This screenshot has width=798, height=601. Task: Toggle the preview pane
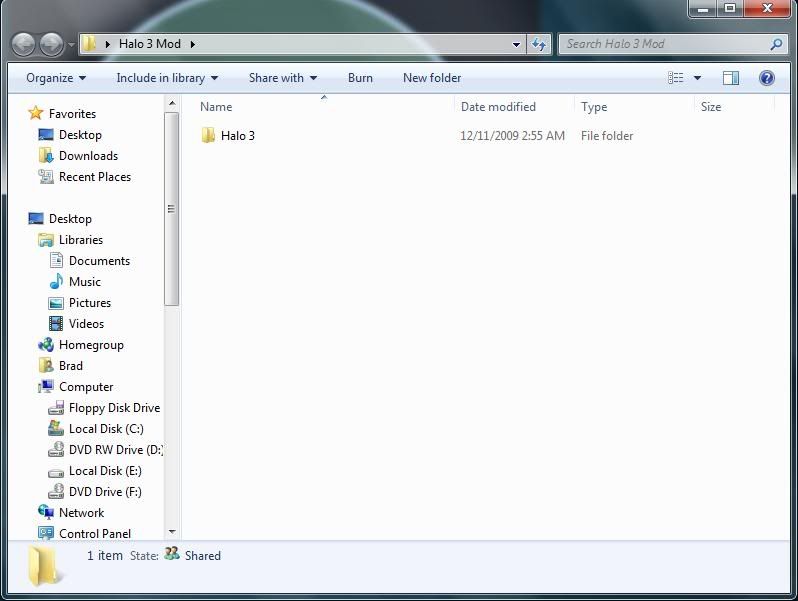[x=731, y=78]
